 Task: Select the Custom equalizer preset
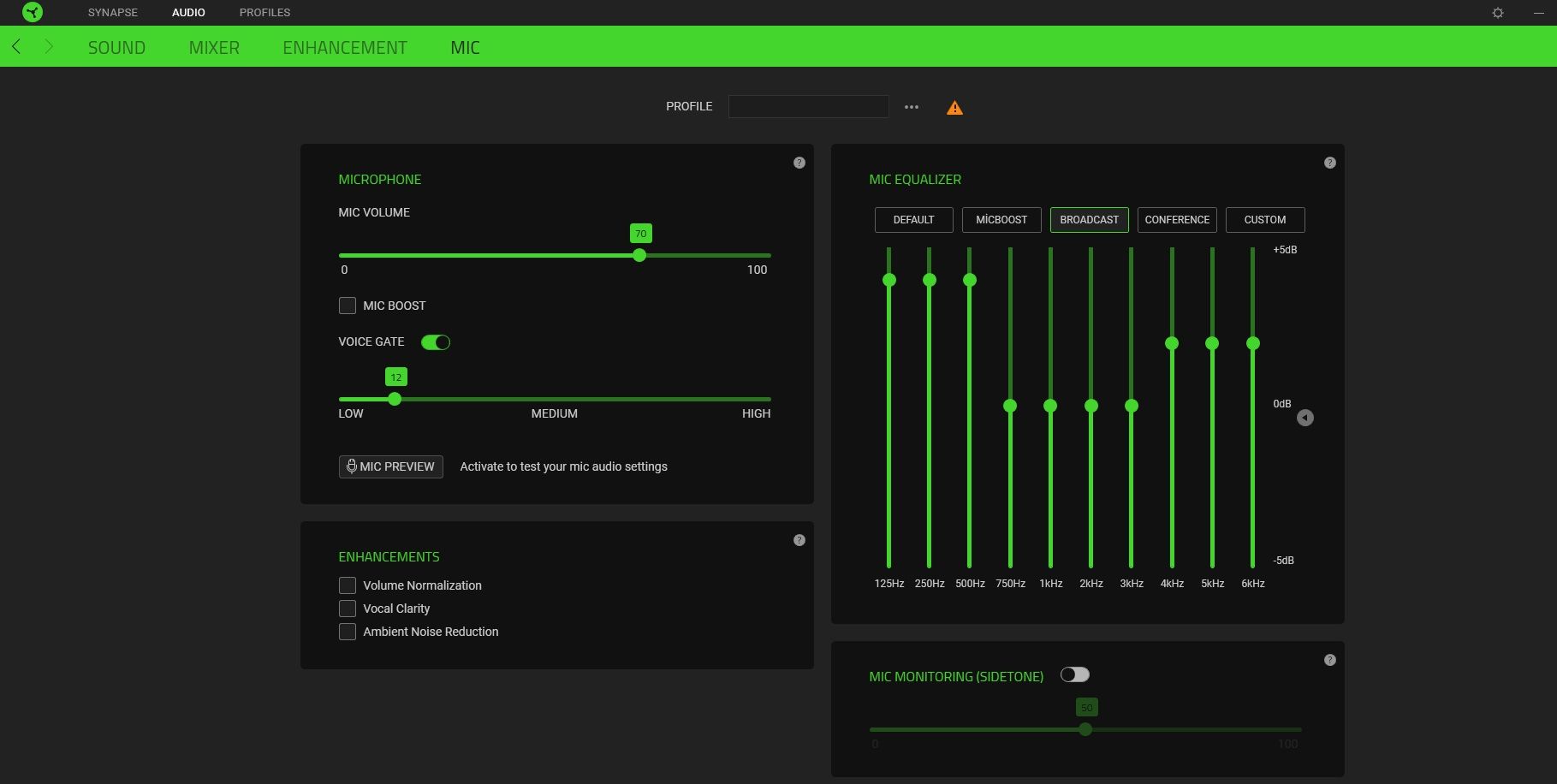coord(1265,220)
